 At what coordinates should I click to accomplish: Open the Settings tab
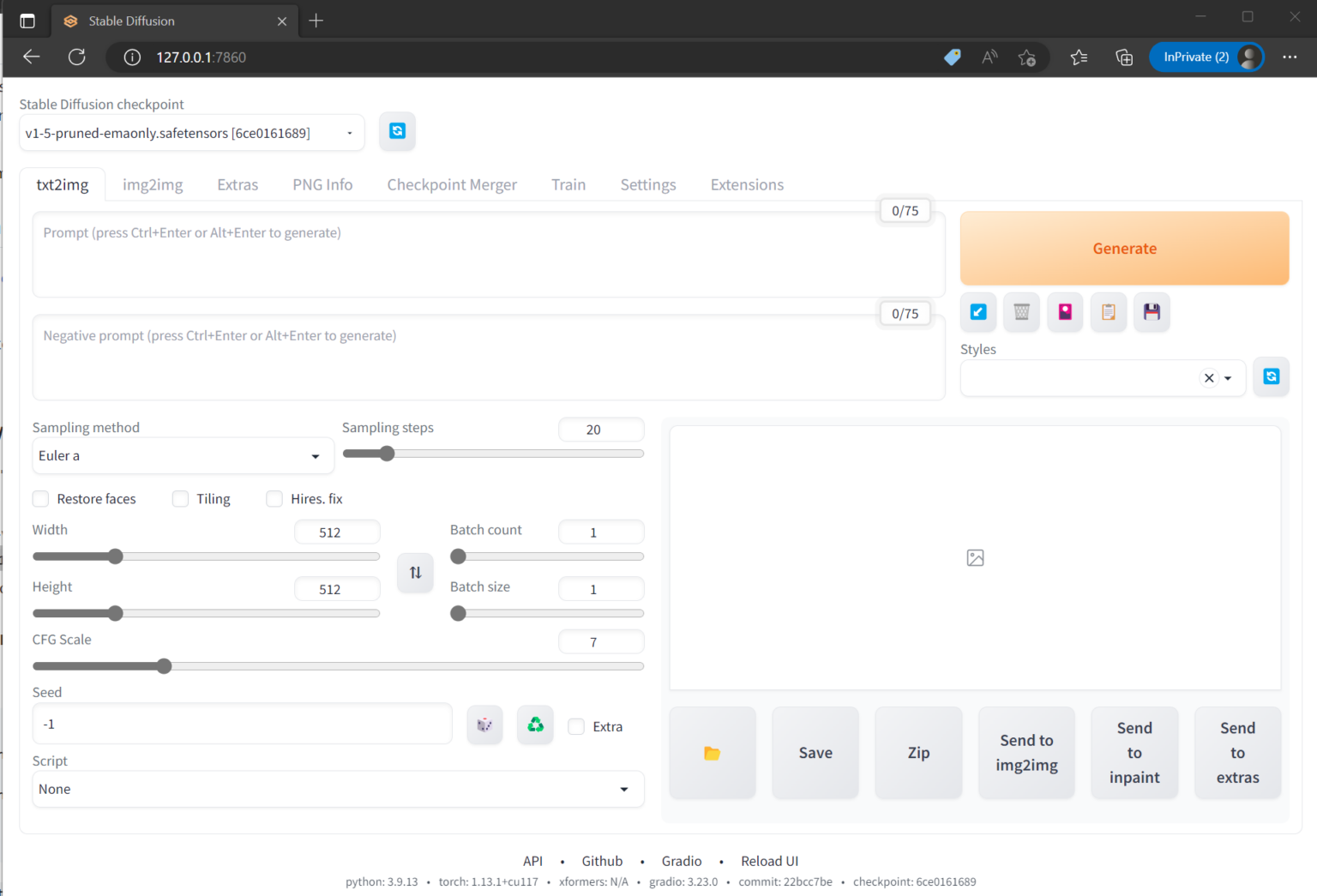coord(648,185)
